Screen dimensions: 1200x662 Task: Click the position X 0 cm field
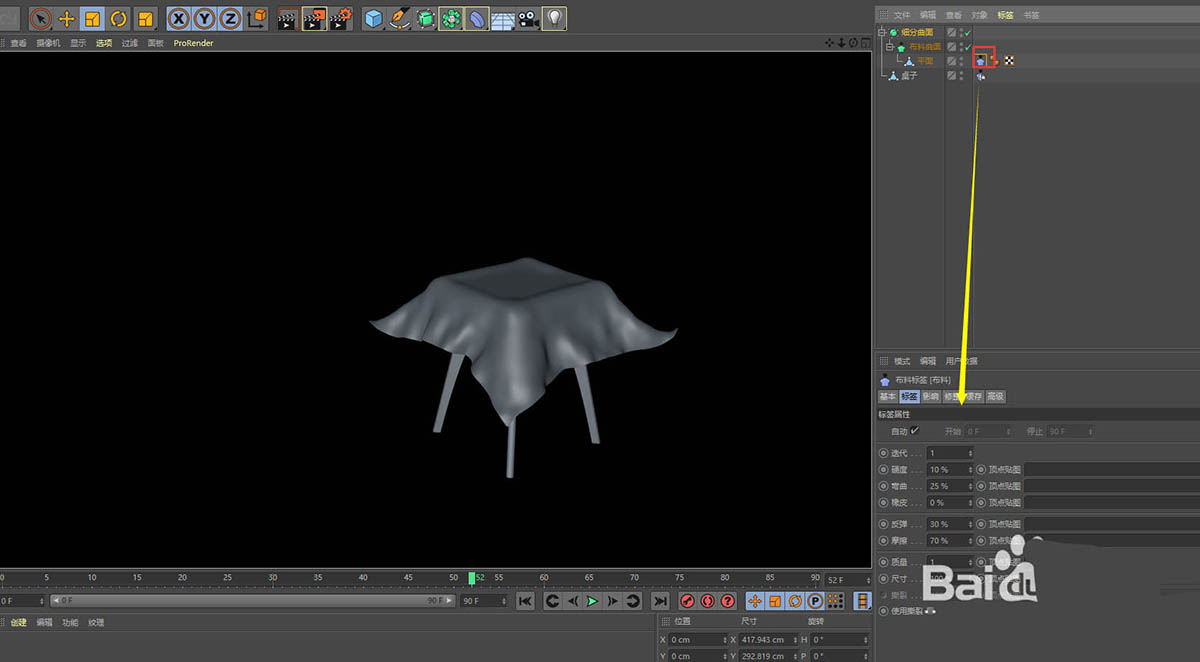(698, 640)
